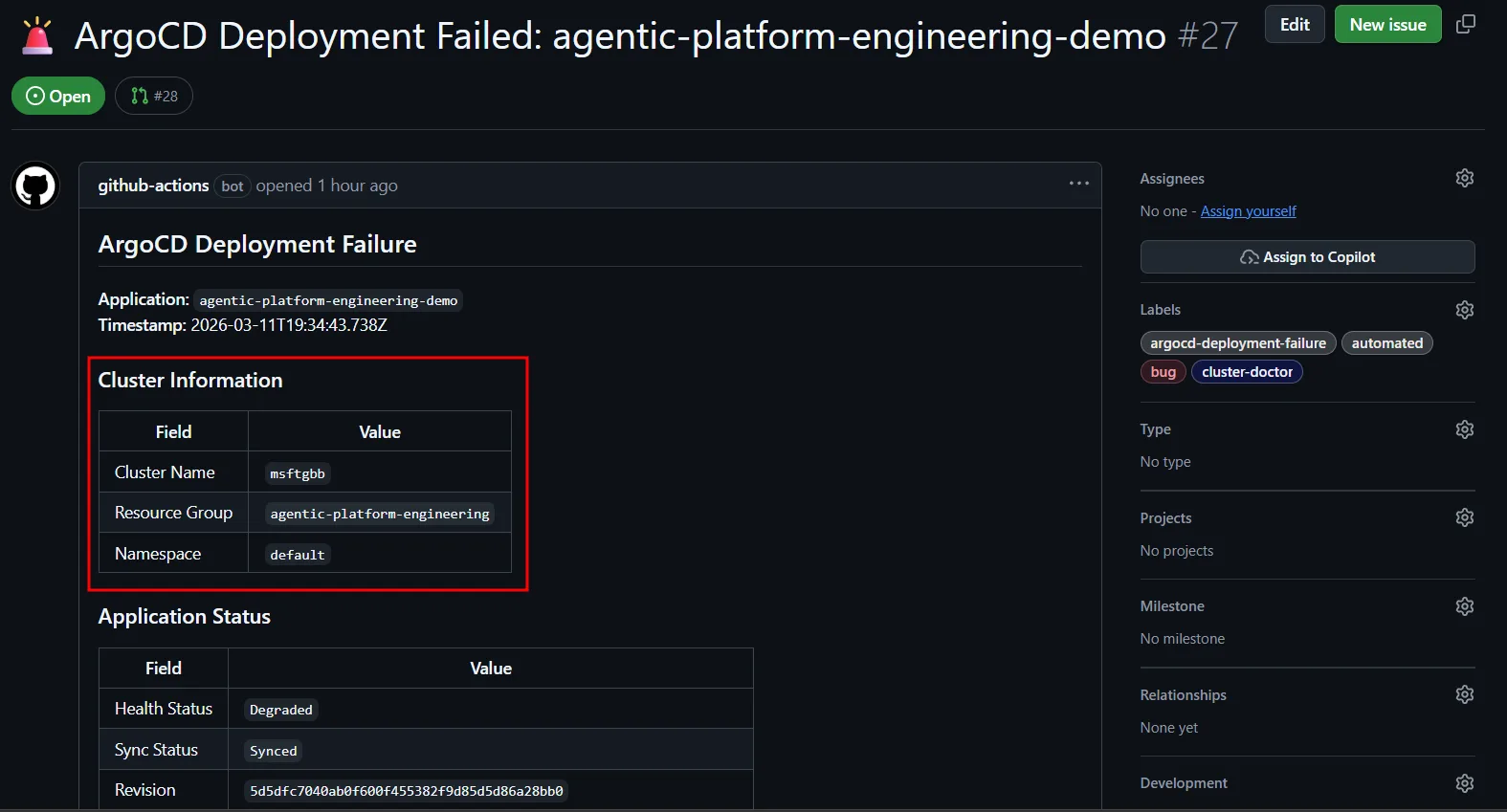
Task: Open the Milestone gear settings
Action: 1464,606
